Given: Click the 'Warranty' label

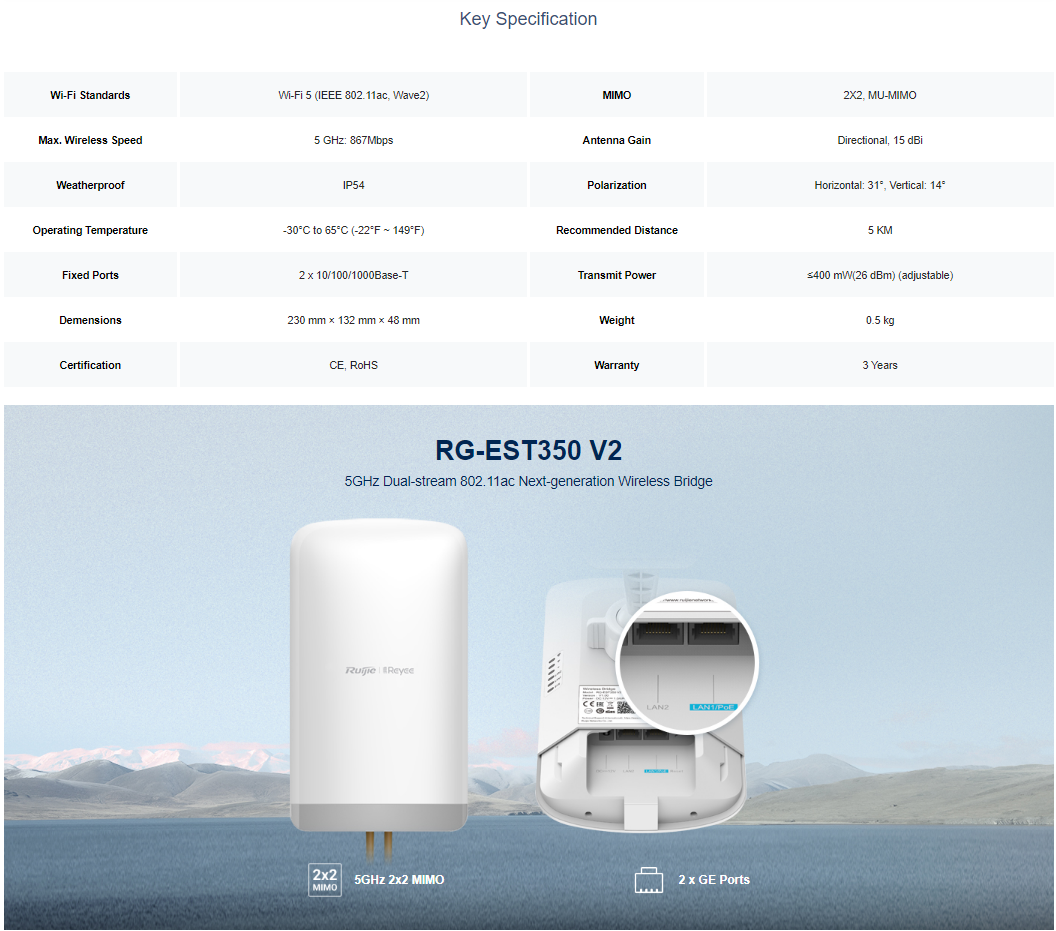Looking at the screenshot, I should click(617, 365).
